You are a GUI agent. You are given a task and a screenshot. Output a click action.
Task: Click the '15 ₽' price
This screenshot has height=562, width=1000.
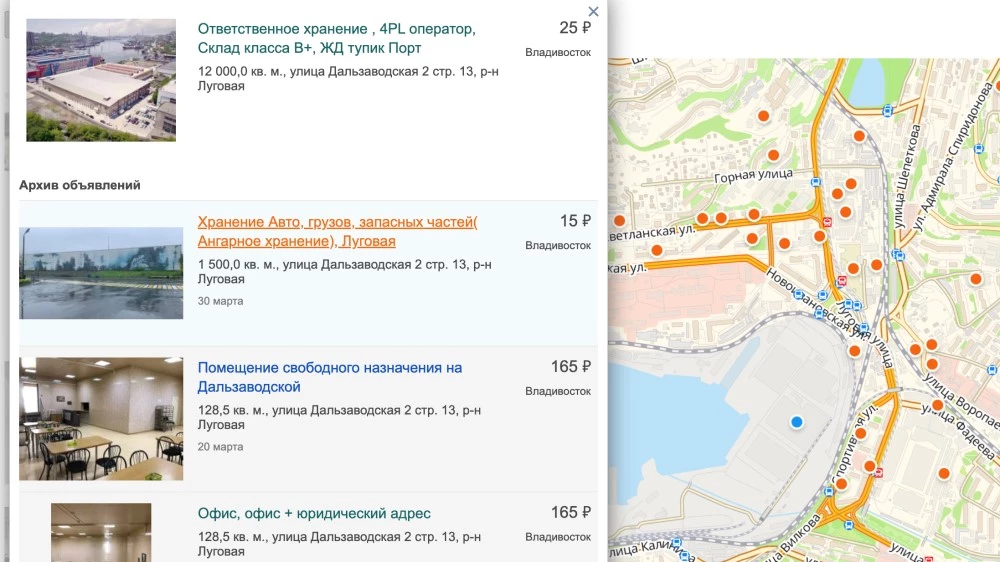point(575,221)
